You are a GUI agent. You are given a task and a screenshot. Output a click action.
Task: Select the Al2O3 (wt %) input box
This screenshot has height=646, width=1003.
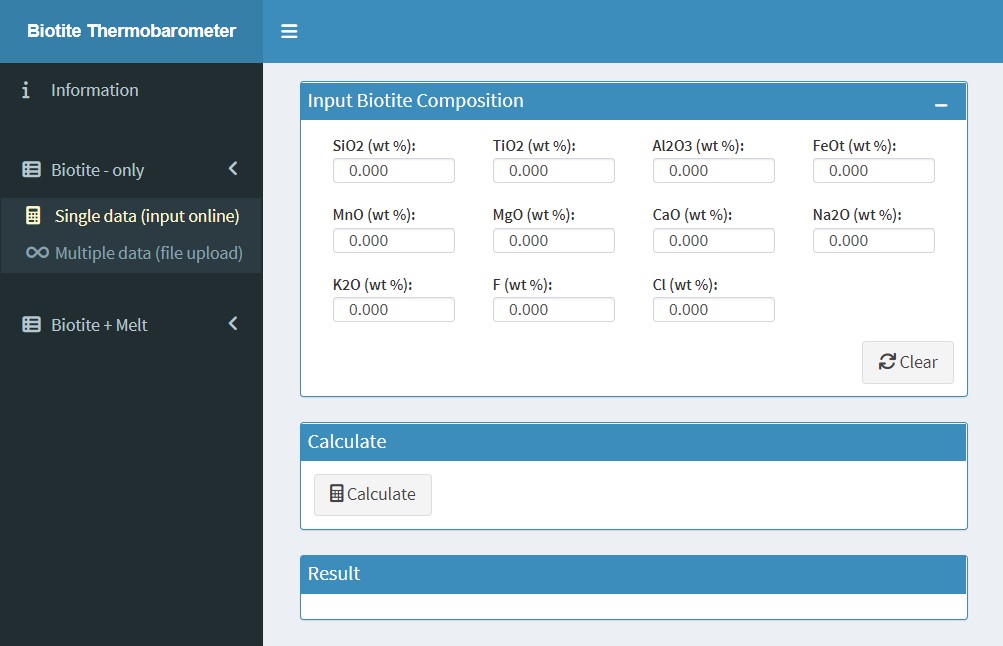(713, 171)
